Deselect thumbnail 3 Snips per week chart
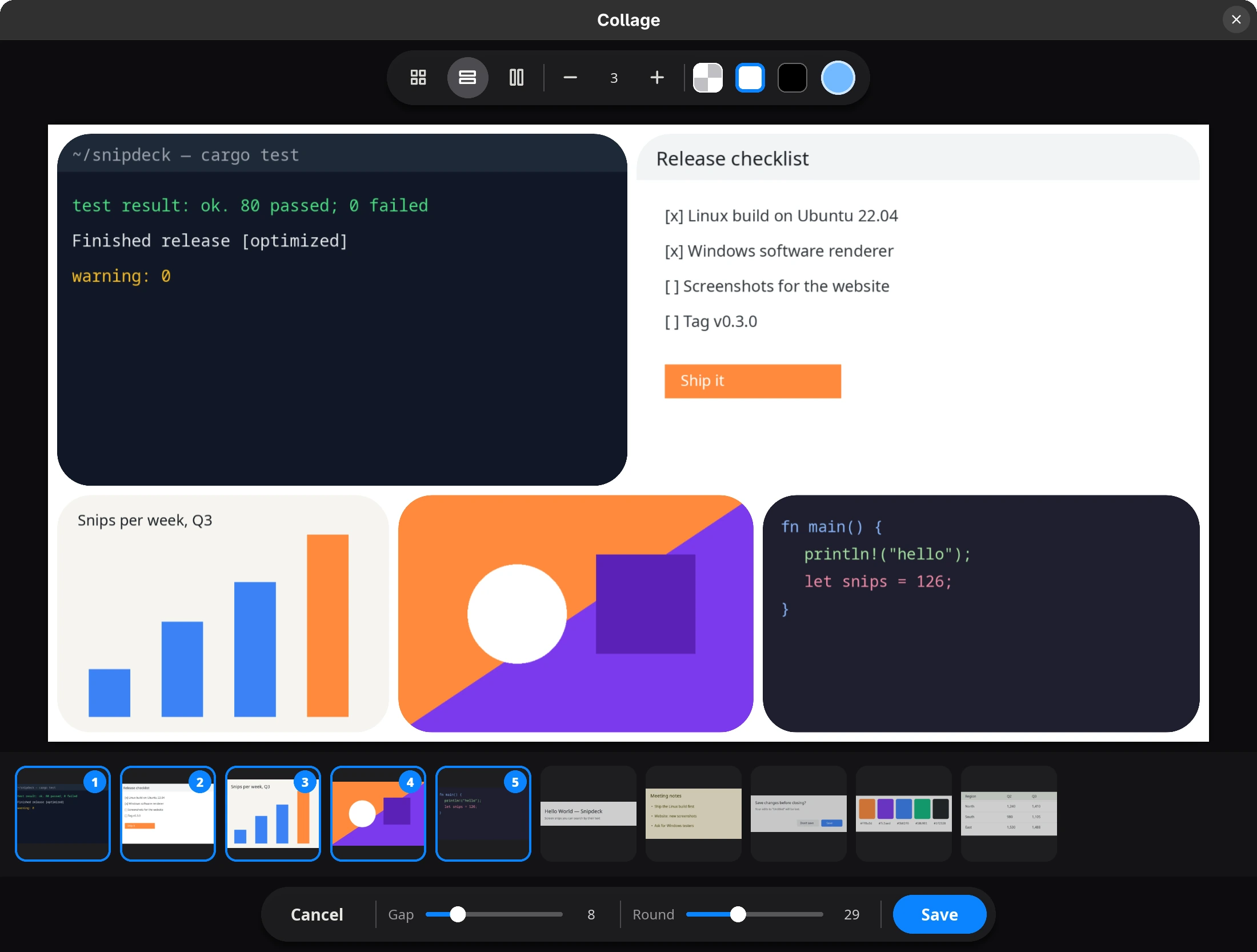Screen dimensions: 1257x952 pyautogui.click(x=273, y=814)
